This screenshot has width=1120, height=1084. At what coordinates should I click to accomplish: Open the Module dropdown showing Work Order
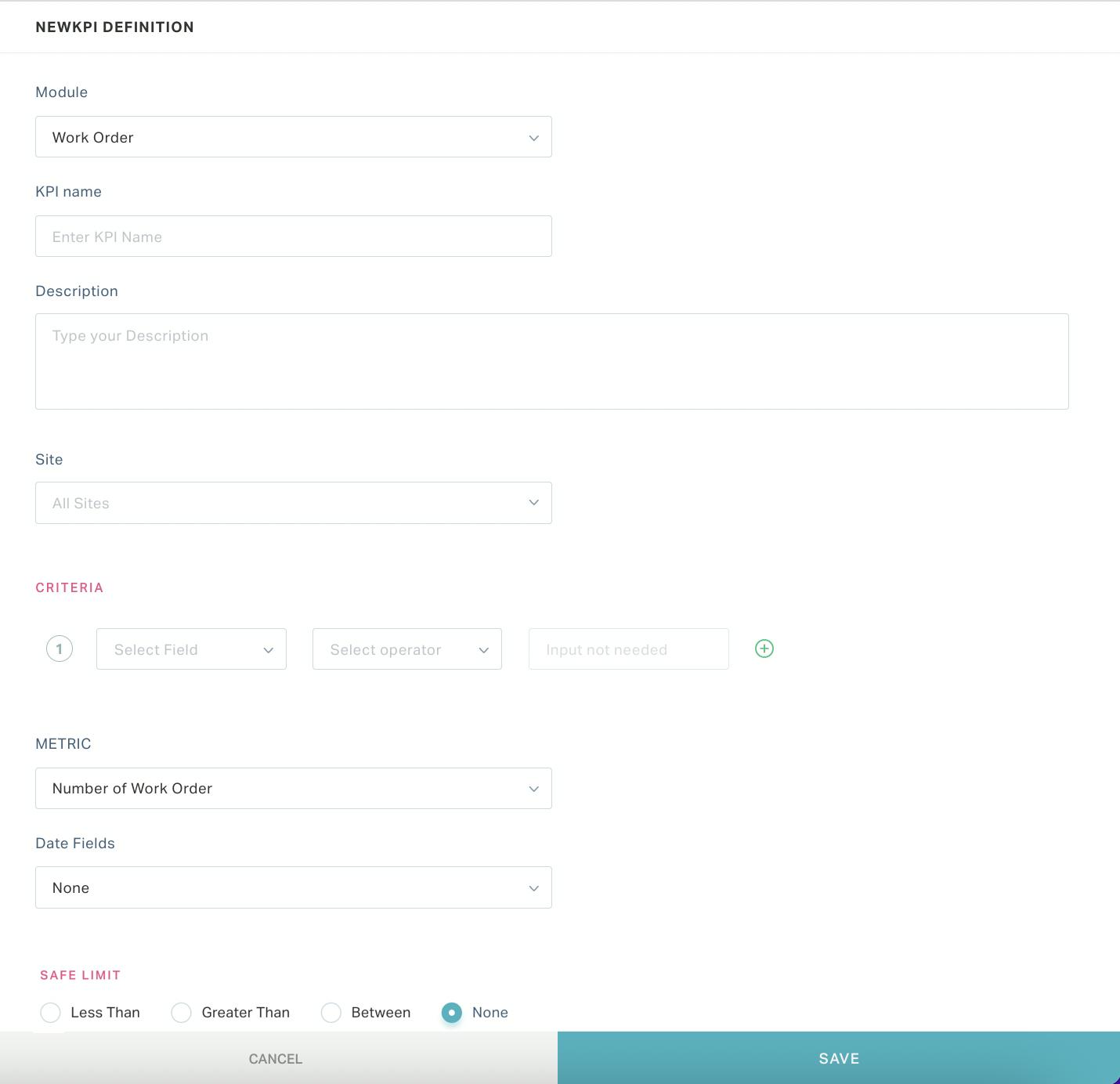pyautogui.click(x=294, y=137)
